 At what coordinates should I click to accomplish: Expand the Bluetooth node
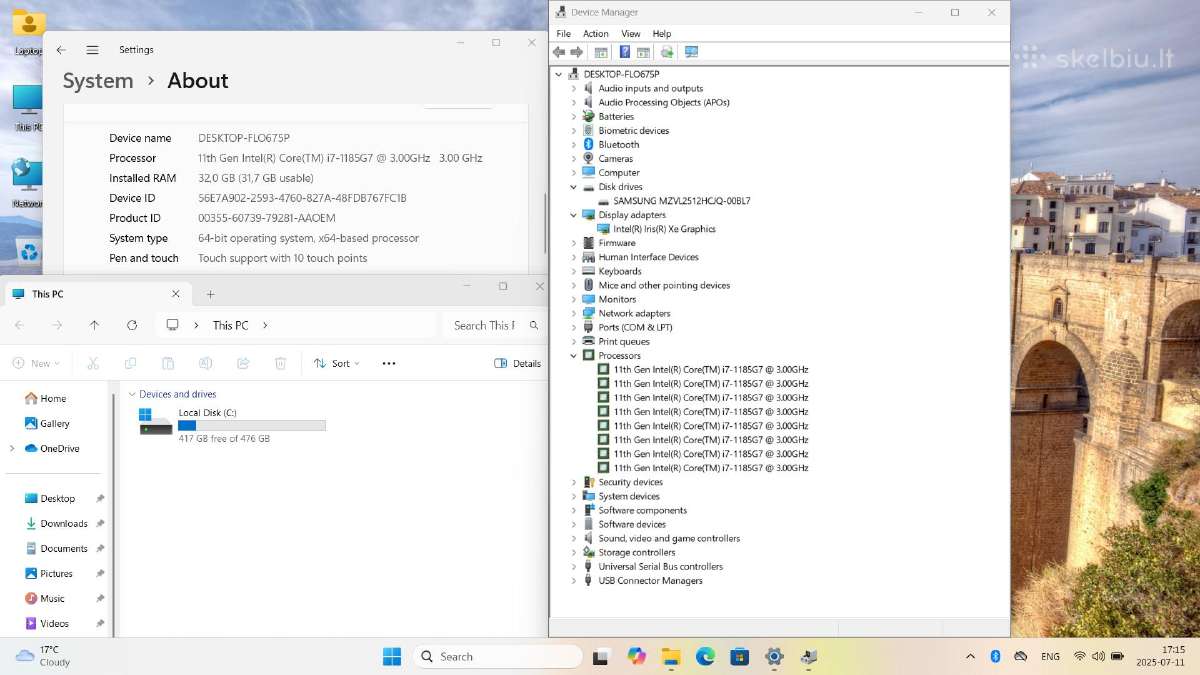tap(574, 144)
